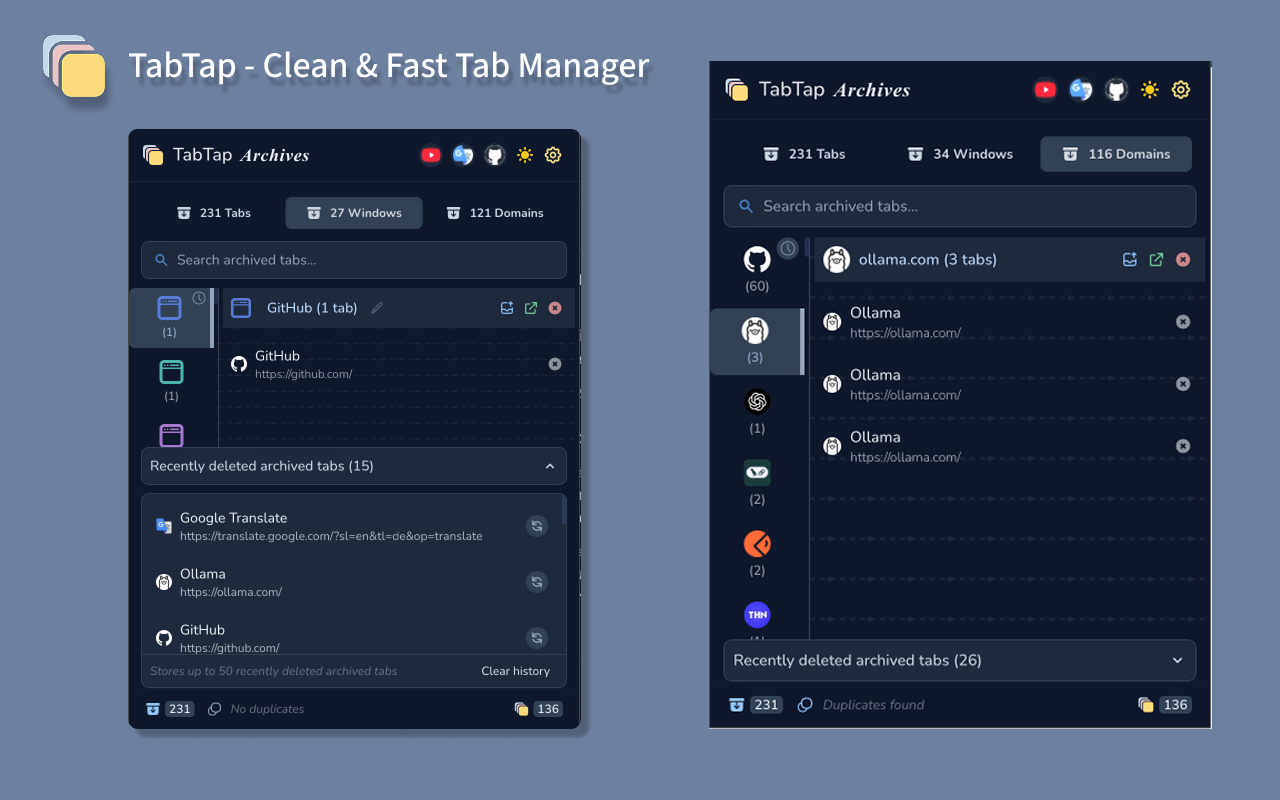Toggle light theme with the sun icon
The image size is (1280, 800).
(1149, 89)
